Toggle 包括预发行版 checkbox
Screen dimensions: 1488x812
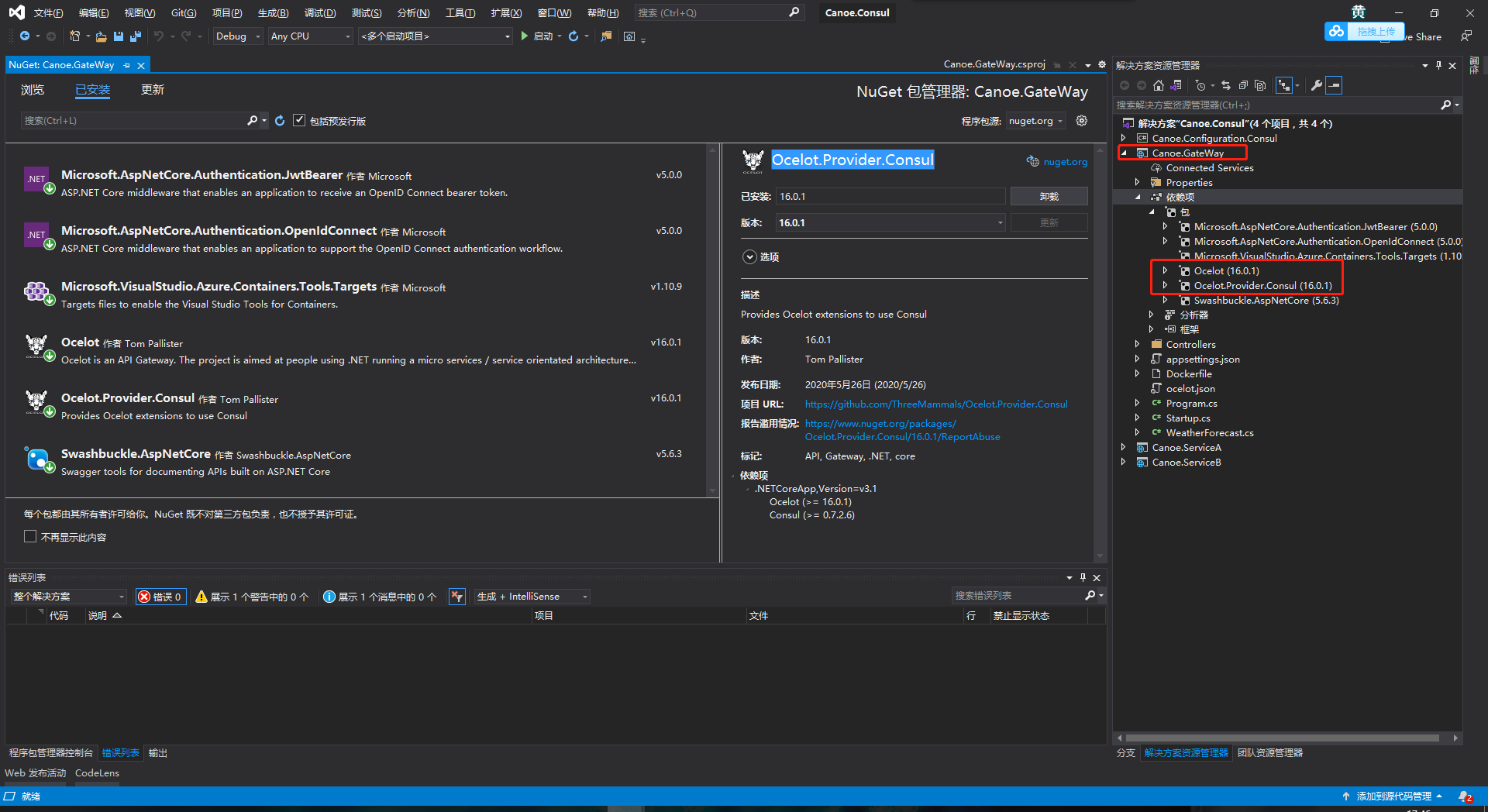[299, 121]
